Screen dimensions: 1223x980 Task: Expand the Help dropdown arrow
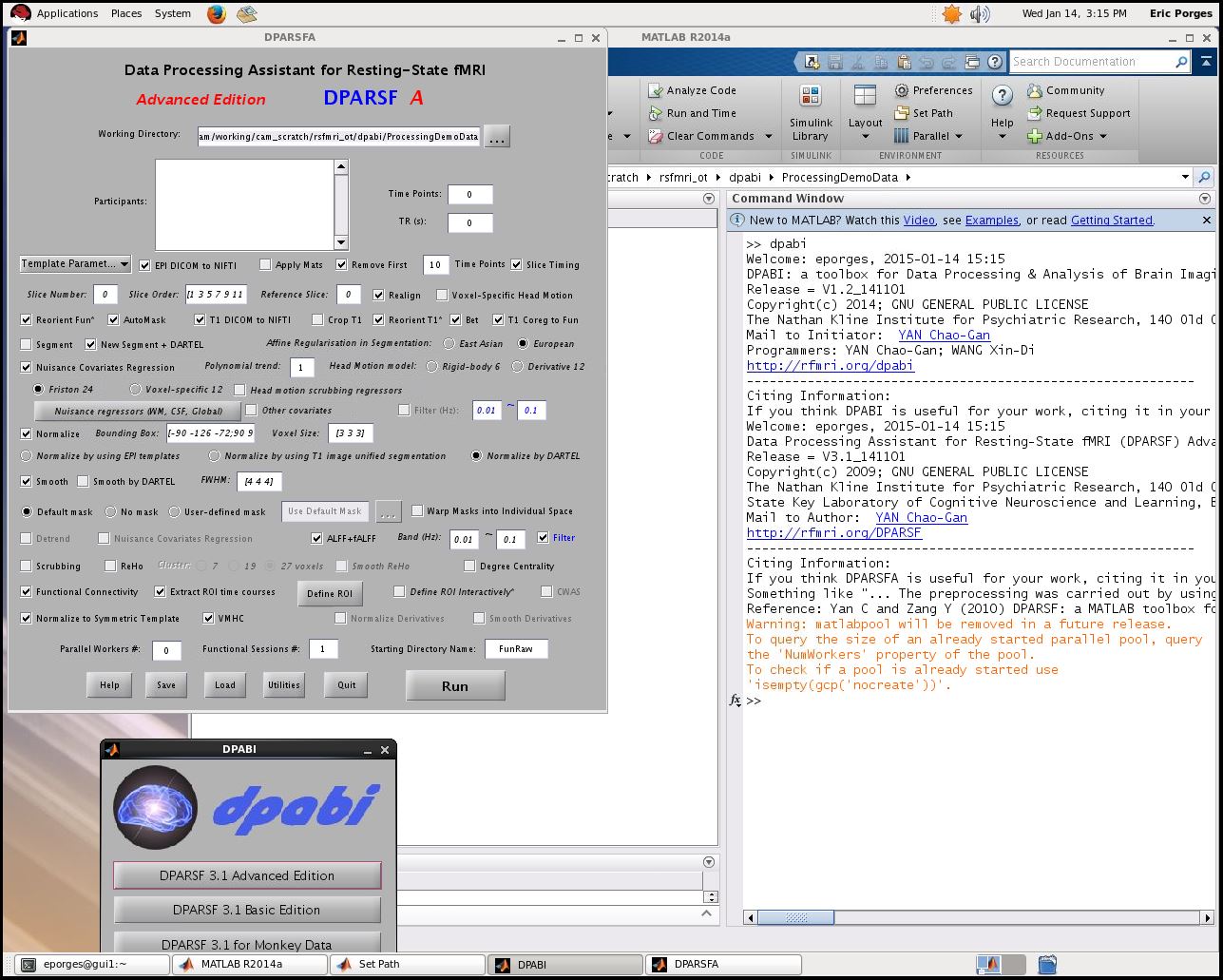(1002, 136)
